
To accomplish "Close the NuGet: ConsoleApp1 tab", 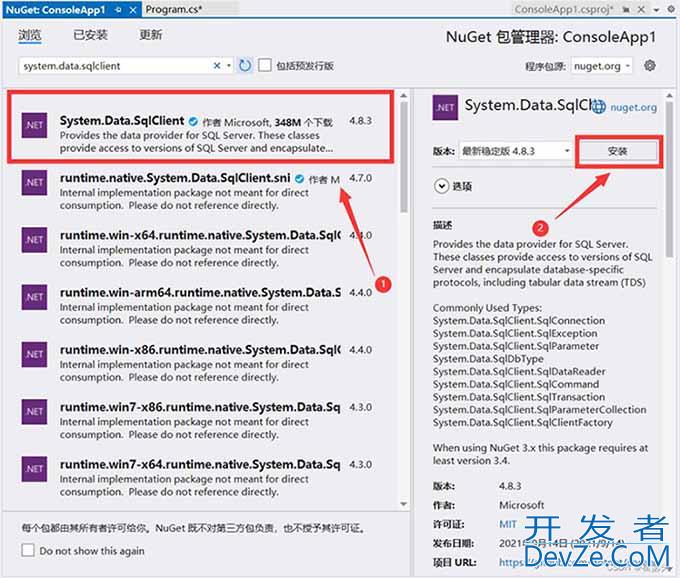I will 133,10.
